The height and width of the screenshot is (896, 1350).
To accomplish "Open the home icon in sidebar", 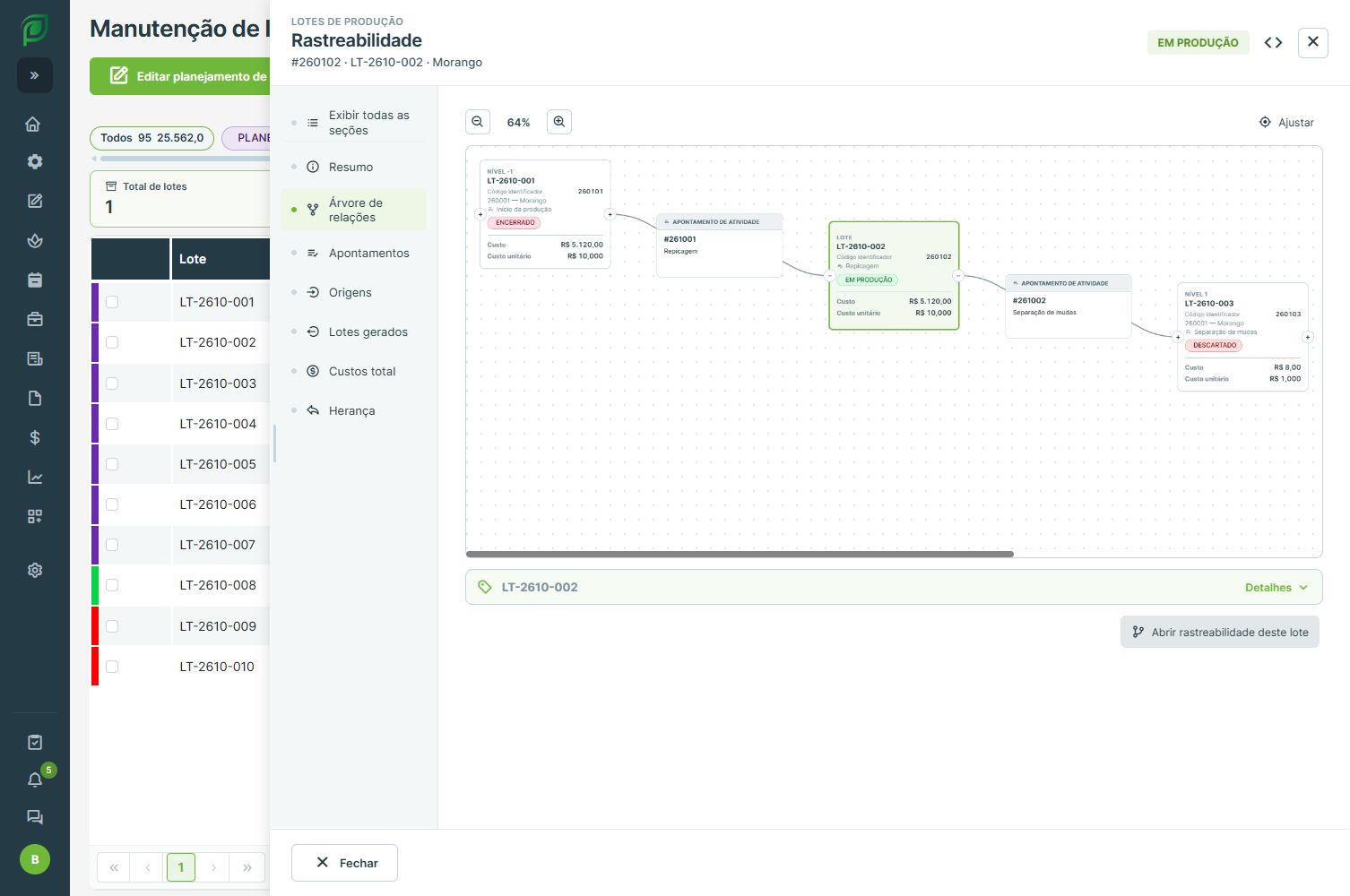I will coord(34,124).
